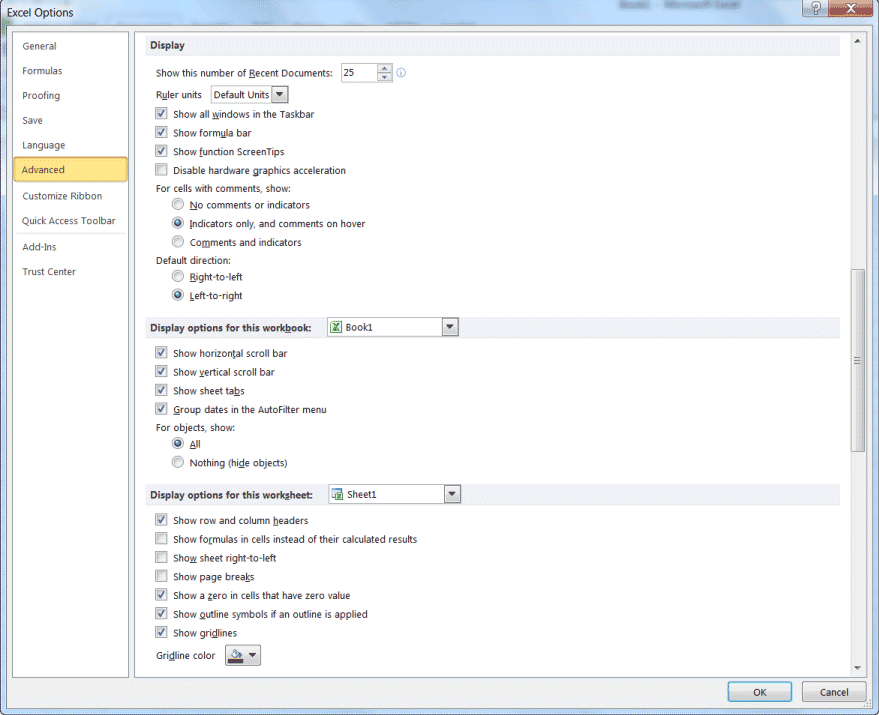Enable Disable hardware graphics acceleration
The height and width of the screenshot is (715, 879).
pos(161,170)
